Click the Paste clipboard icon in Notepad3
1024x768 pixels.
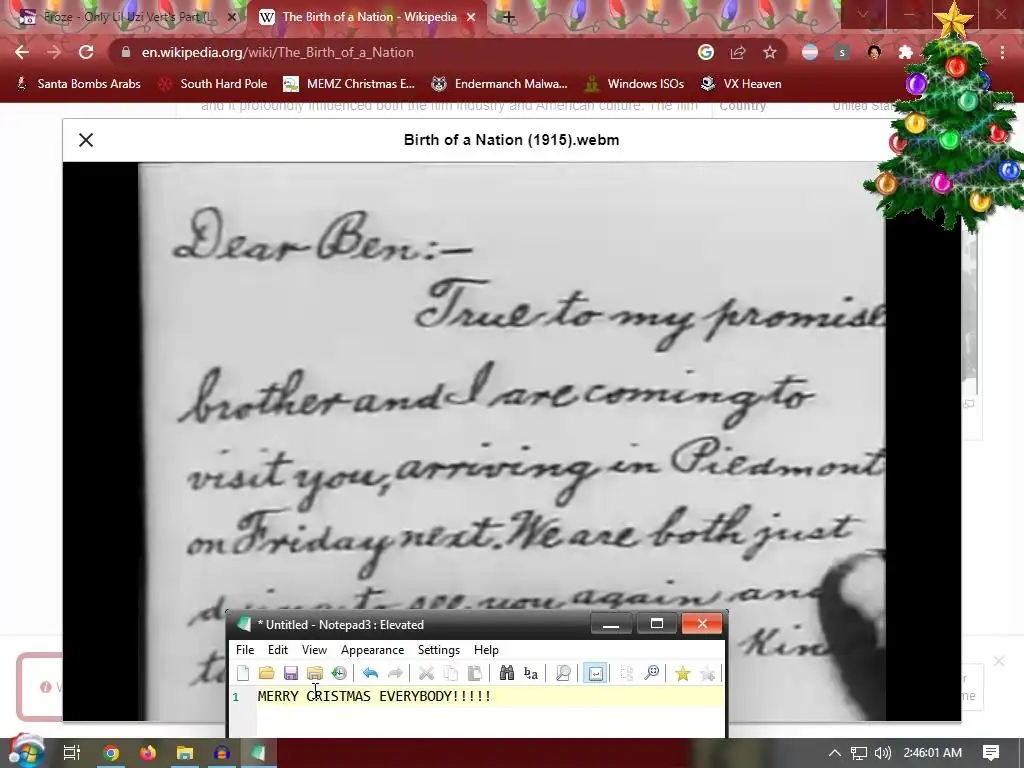pos(475,673)
